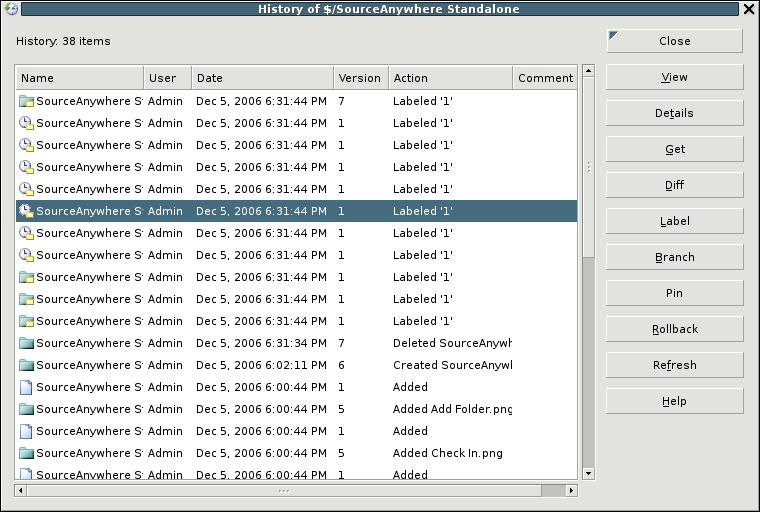Click the horizontal scrollbar right arrow
Viewport: 760px width, 512px height.
click(x=571, y=491)
